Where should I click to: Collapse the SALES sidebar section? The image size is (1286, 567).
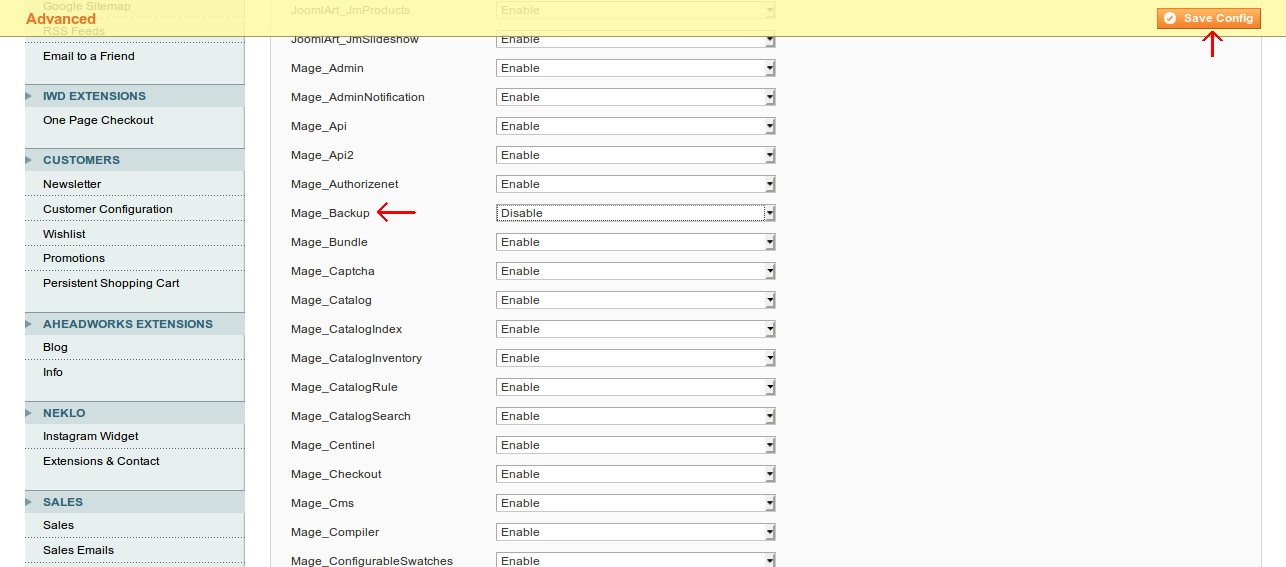pyautogui.click(x=134, y=502)
